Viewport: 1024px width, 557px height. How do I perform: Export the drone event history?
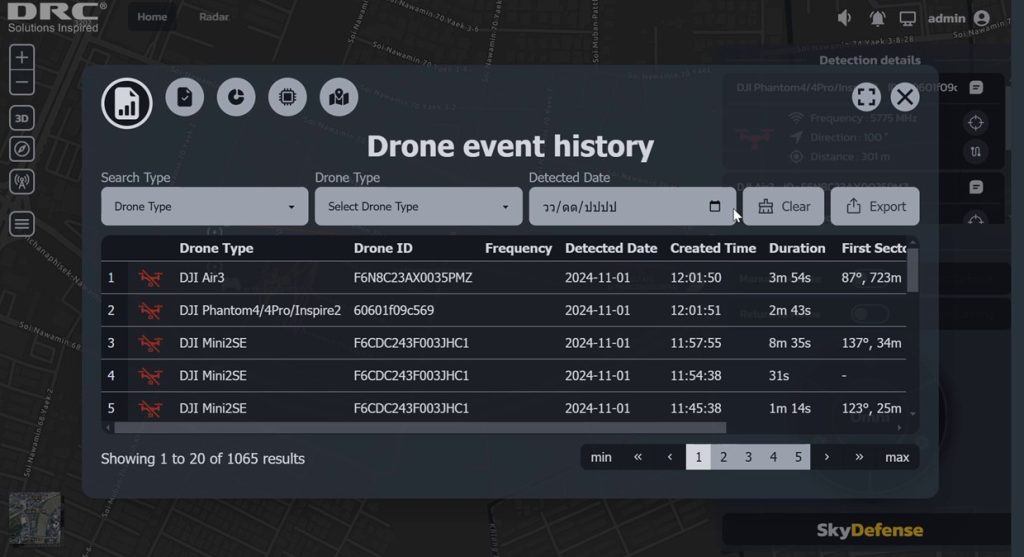coord(875,206)
